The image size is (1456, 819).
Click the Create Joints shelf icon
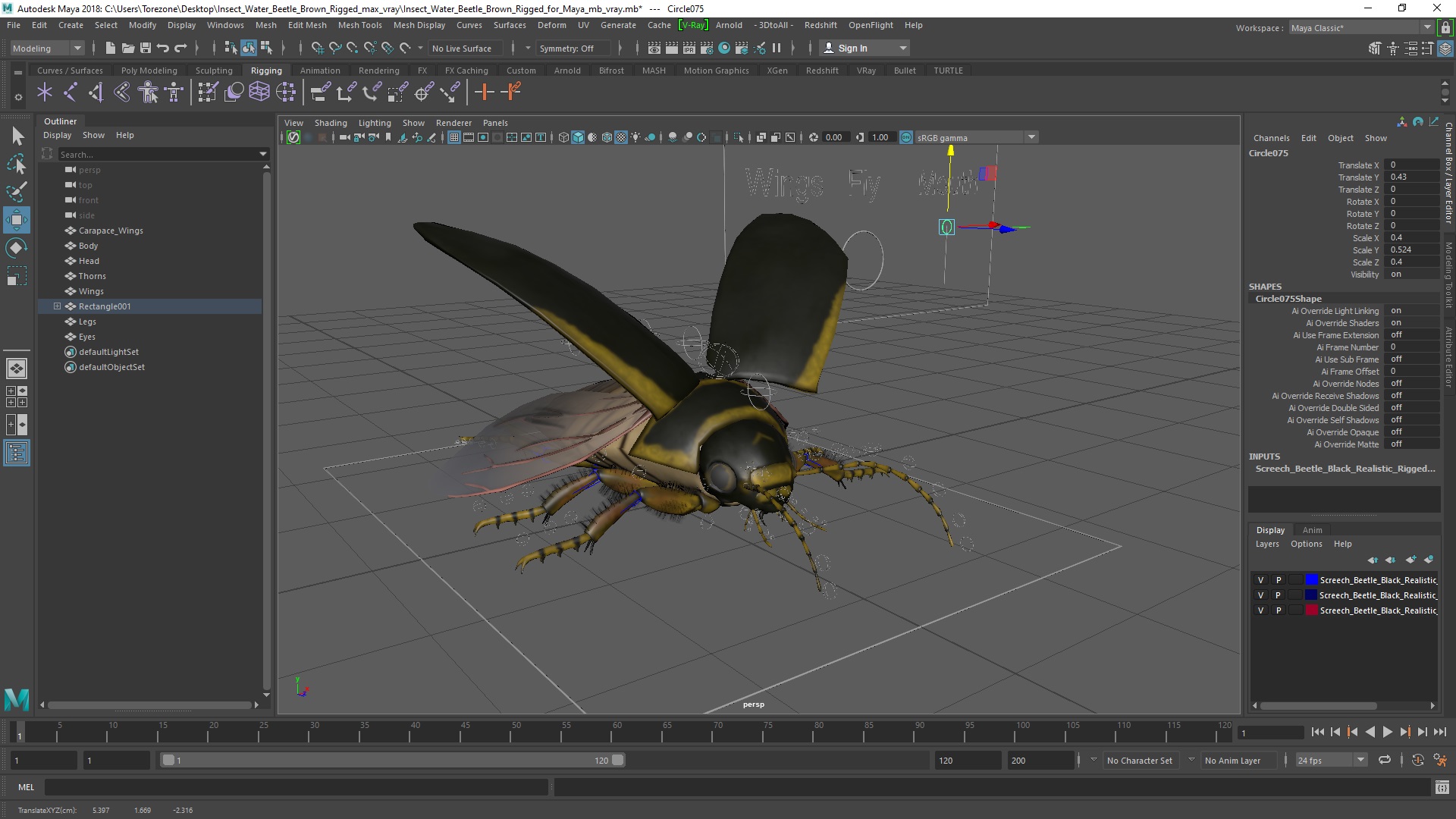coord(70,93)
